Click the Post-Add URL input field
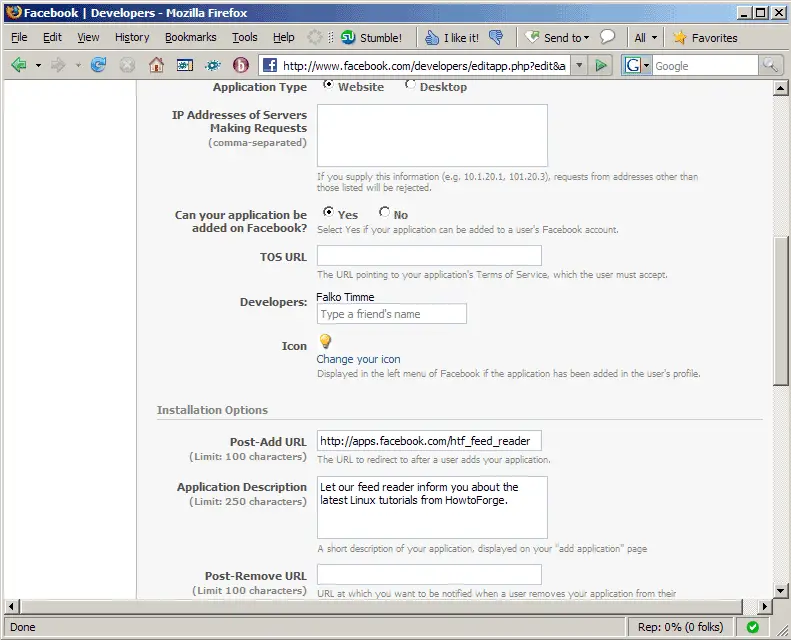791x640 pixels. point(429,441)
